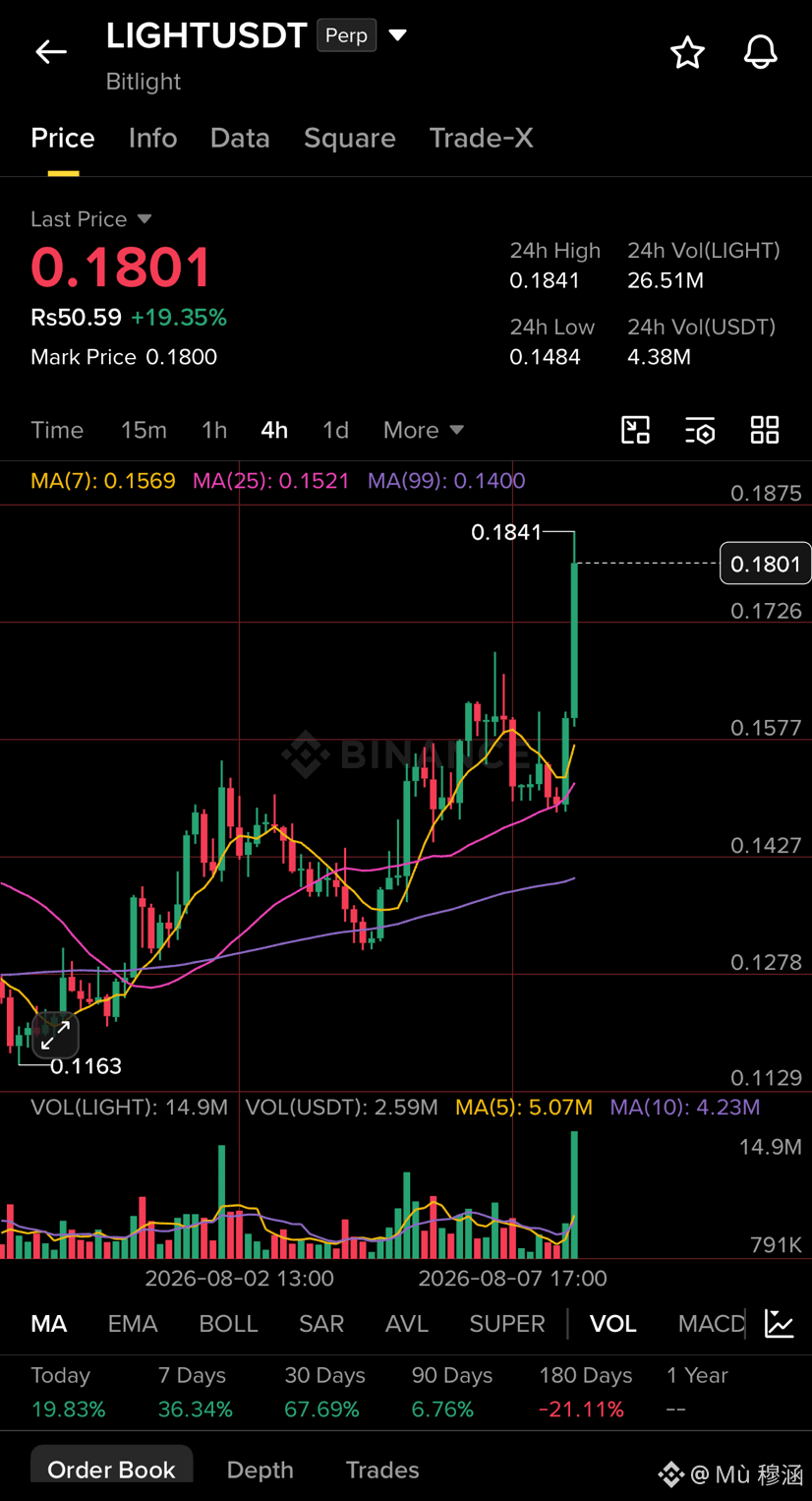Enable the SUPER indicator
The image size is (812, 1501).
point(507,1324)
